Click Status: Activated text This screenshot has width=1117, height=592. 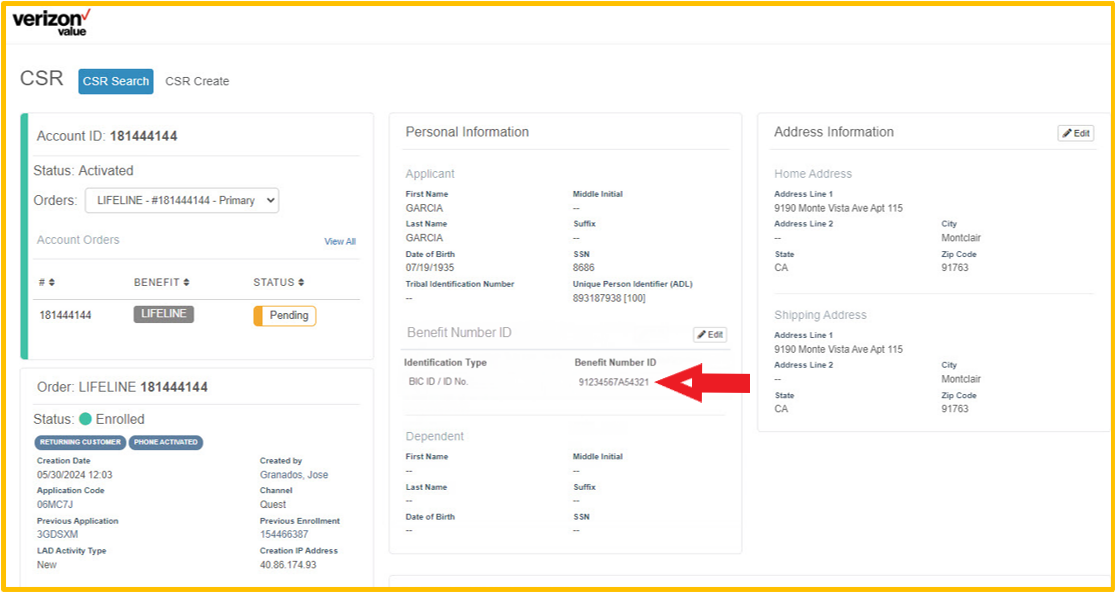[83, 170]
